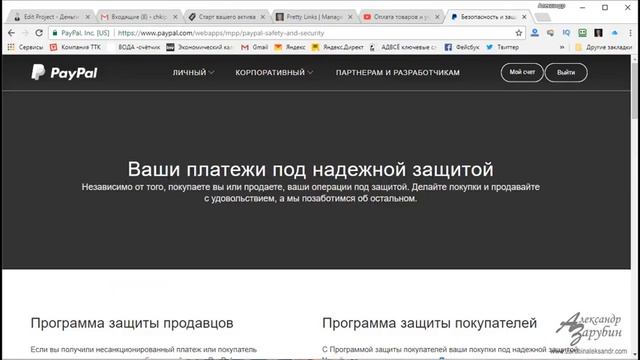Open ПАРТНЕРАМ И РАЗРАБОТЧИКАМ section

(398, 72)
